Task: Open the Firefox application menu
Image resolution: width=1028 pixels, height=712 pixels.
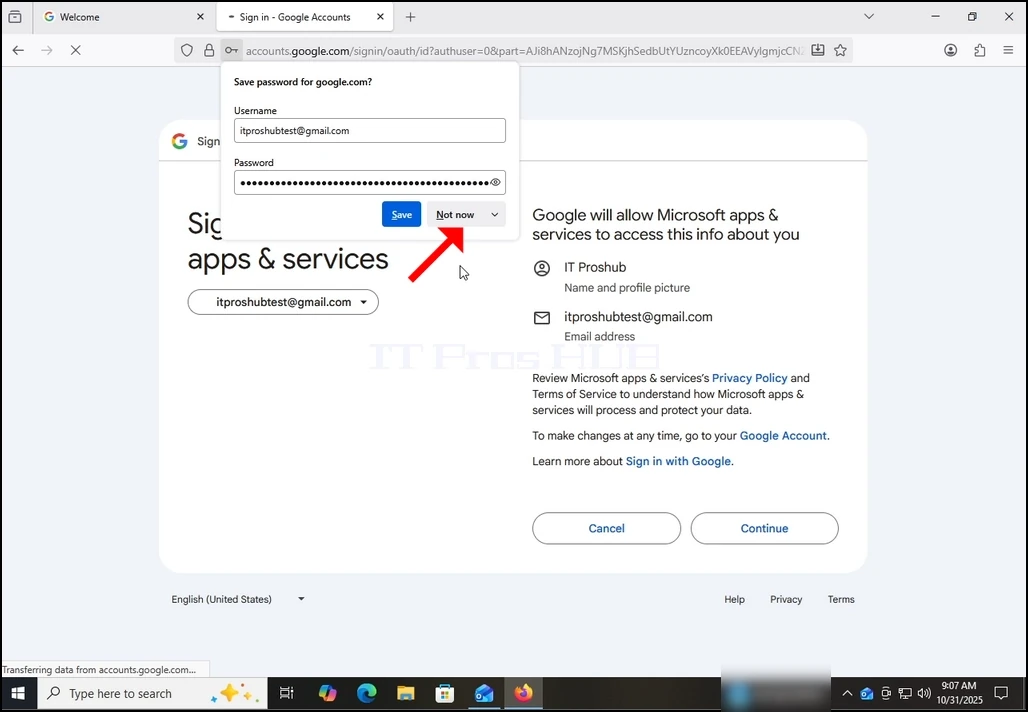Action: [1008, 50]
